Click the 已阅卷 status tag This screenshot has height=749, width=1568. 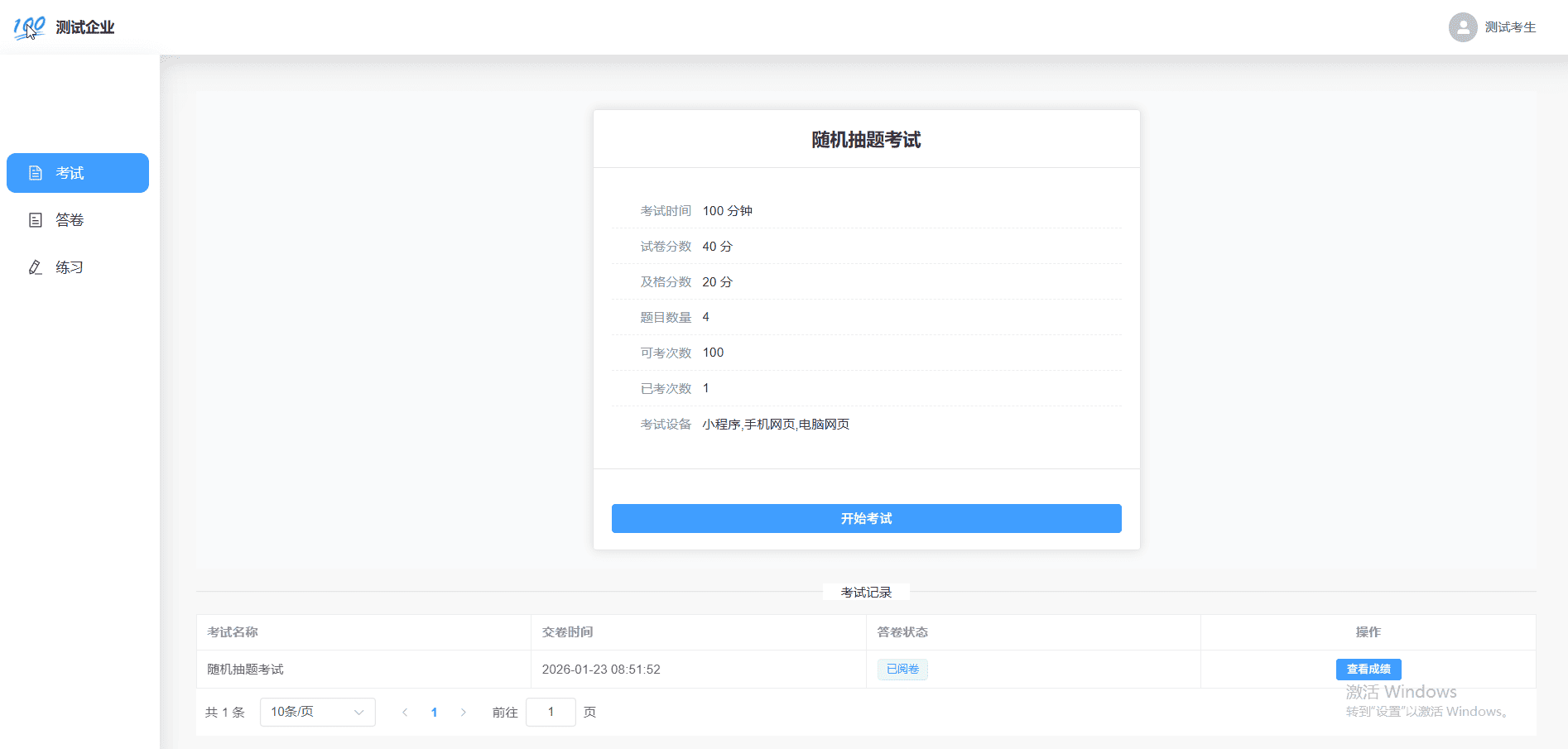902,669
